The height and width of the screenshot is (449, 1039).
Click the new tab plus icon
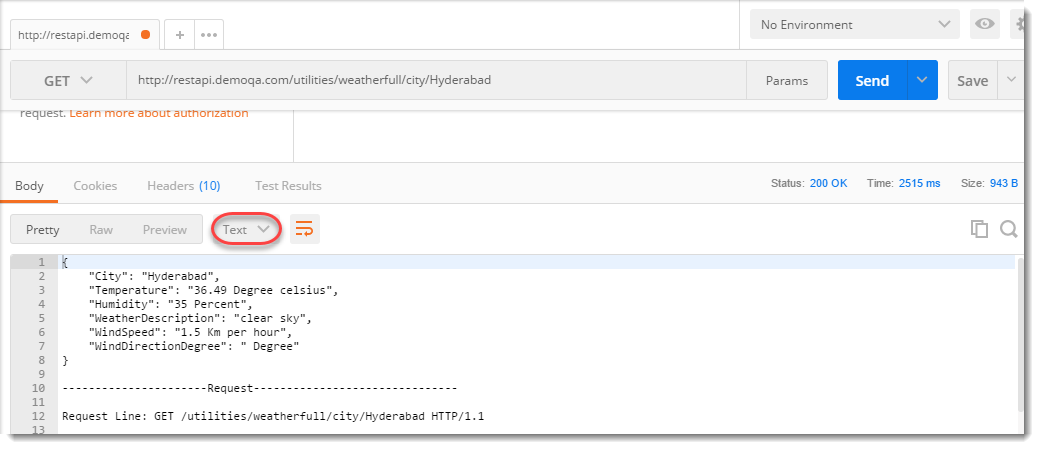coord(180,34)
